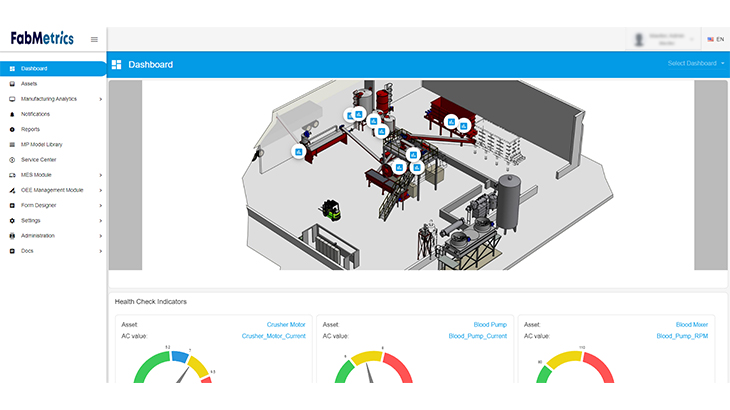The height and width of the screenshot is (410, 730).
Task: Open Settings in the sidebar
Action: (x=31, y=220)
